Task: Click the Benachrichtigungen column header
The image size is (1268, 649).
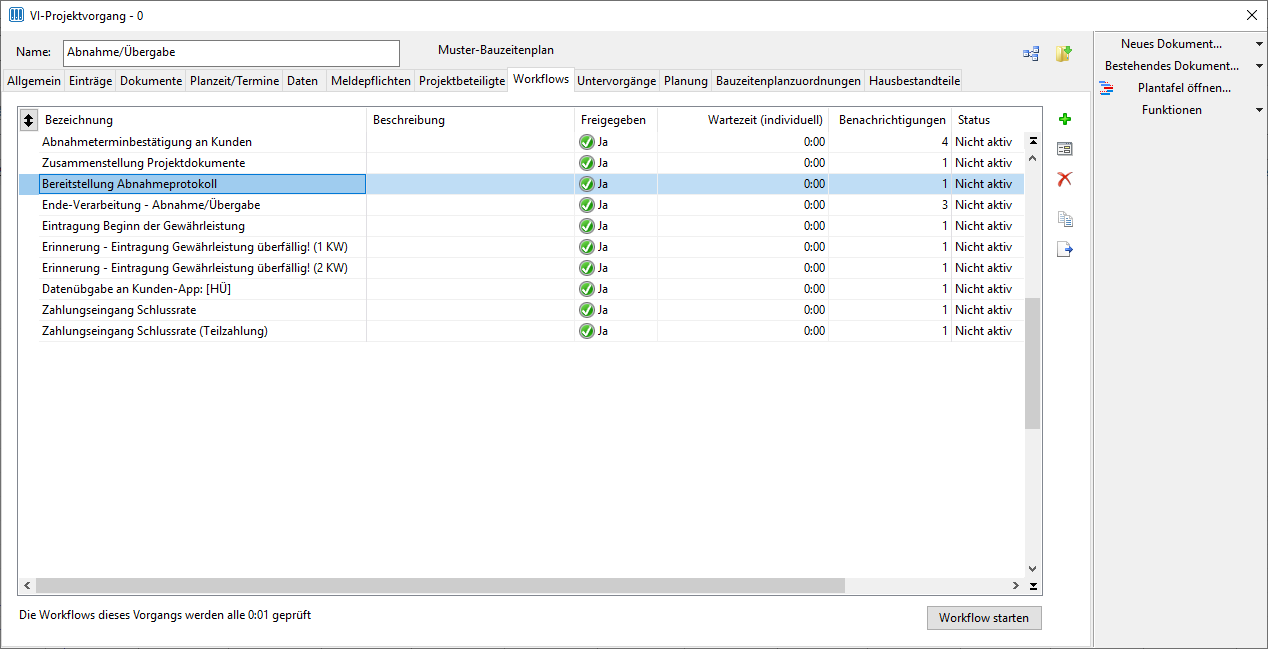Action: 889,120
